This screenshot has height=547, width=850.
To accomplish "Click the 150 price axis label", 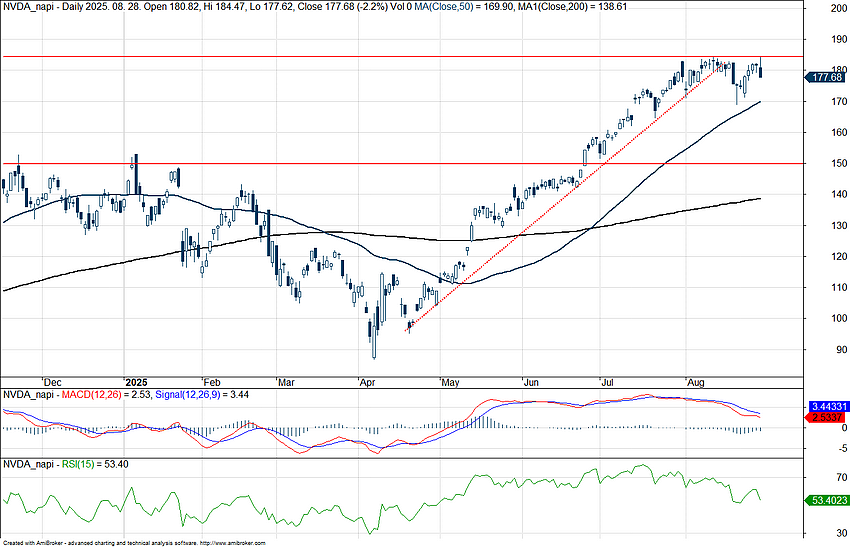I will pos(839,163).
